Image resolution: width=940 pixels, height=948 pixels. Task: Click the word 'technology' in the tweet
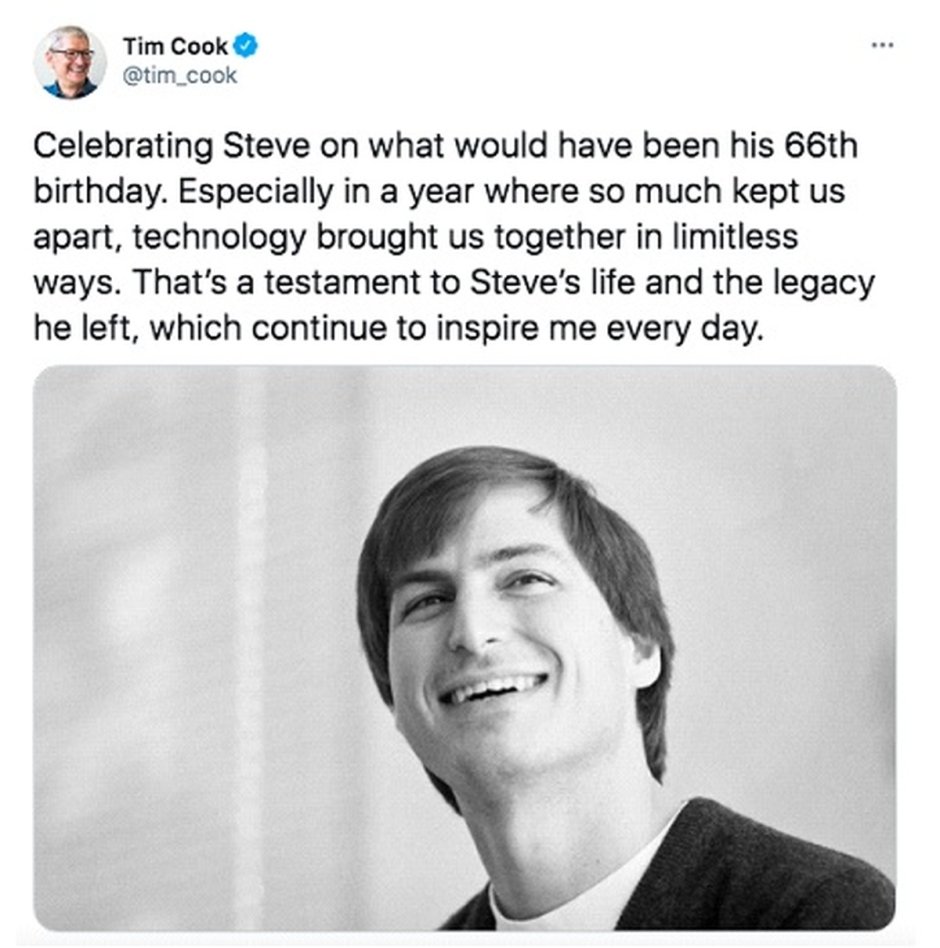[220, 238]
